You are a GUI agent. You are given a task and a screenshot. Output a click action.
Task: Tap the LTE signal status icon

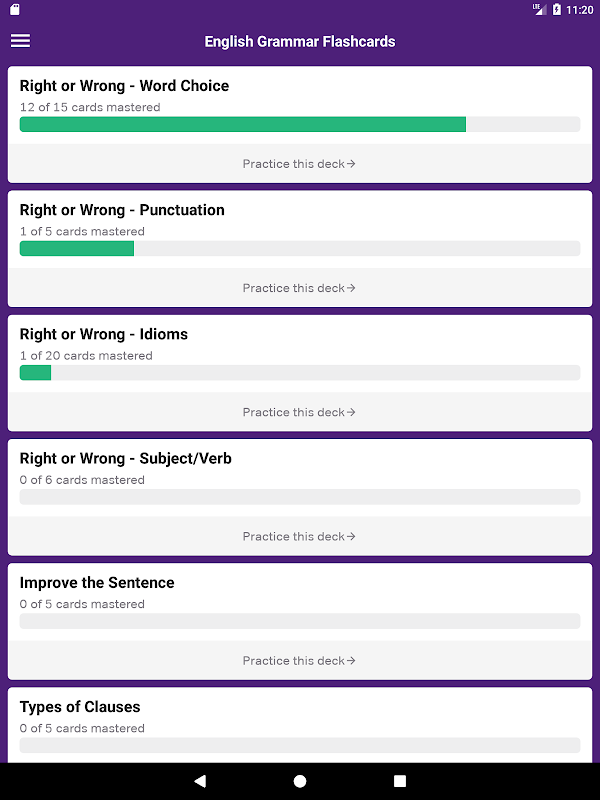pos(537,9)
